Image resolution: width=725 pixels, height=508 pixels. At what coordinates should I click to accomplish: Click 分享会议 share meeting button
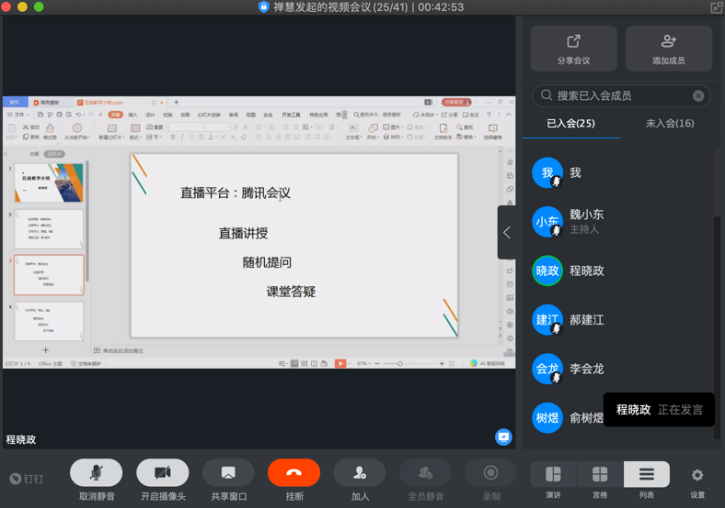pos(573,49)
